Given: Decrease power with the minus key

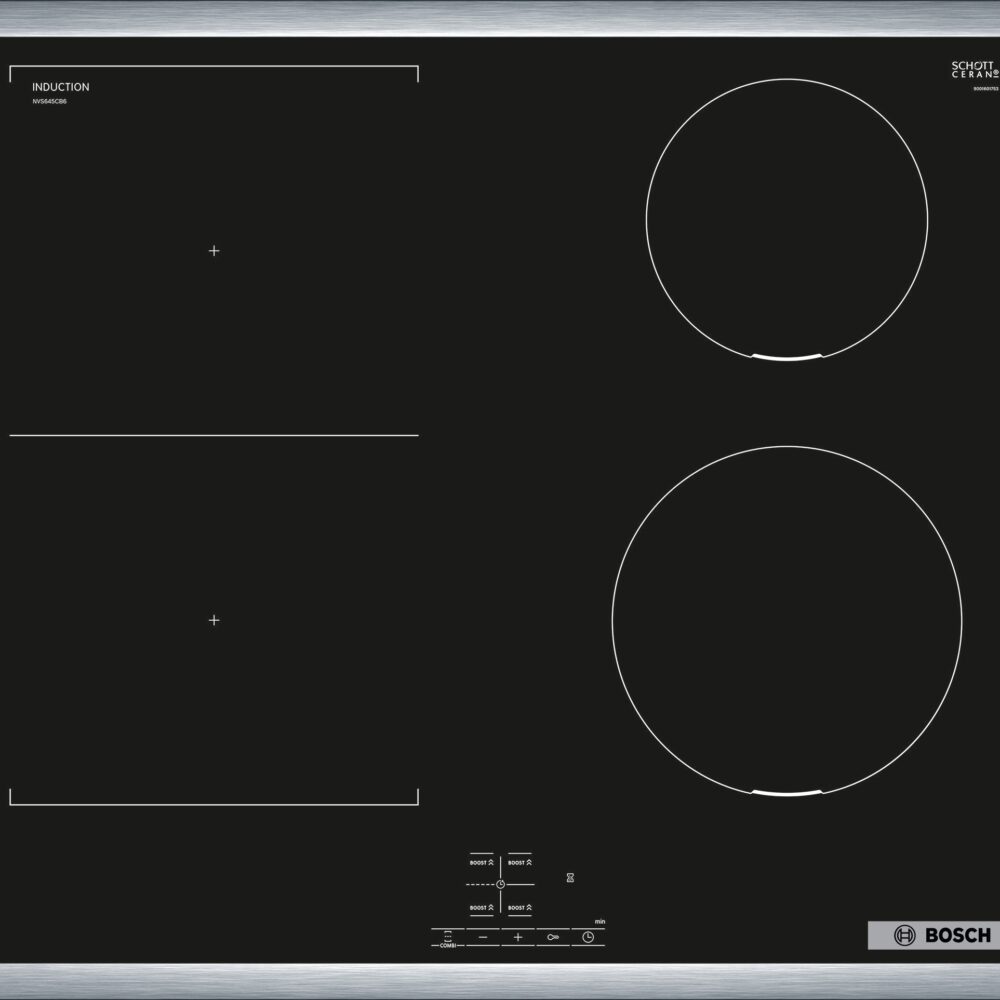Looking at the screenshot, I should [x=483, y=937].
